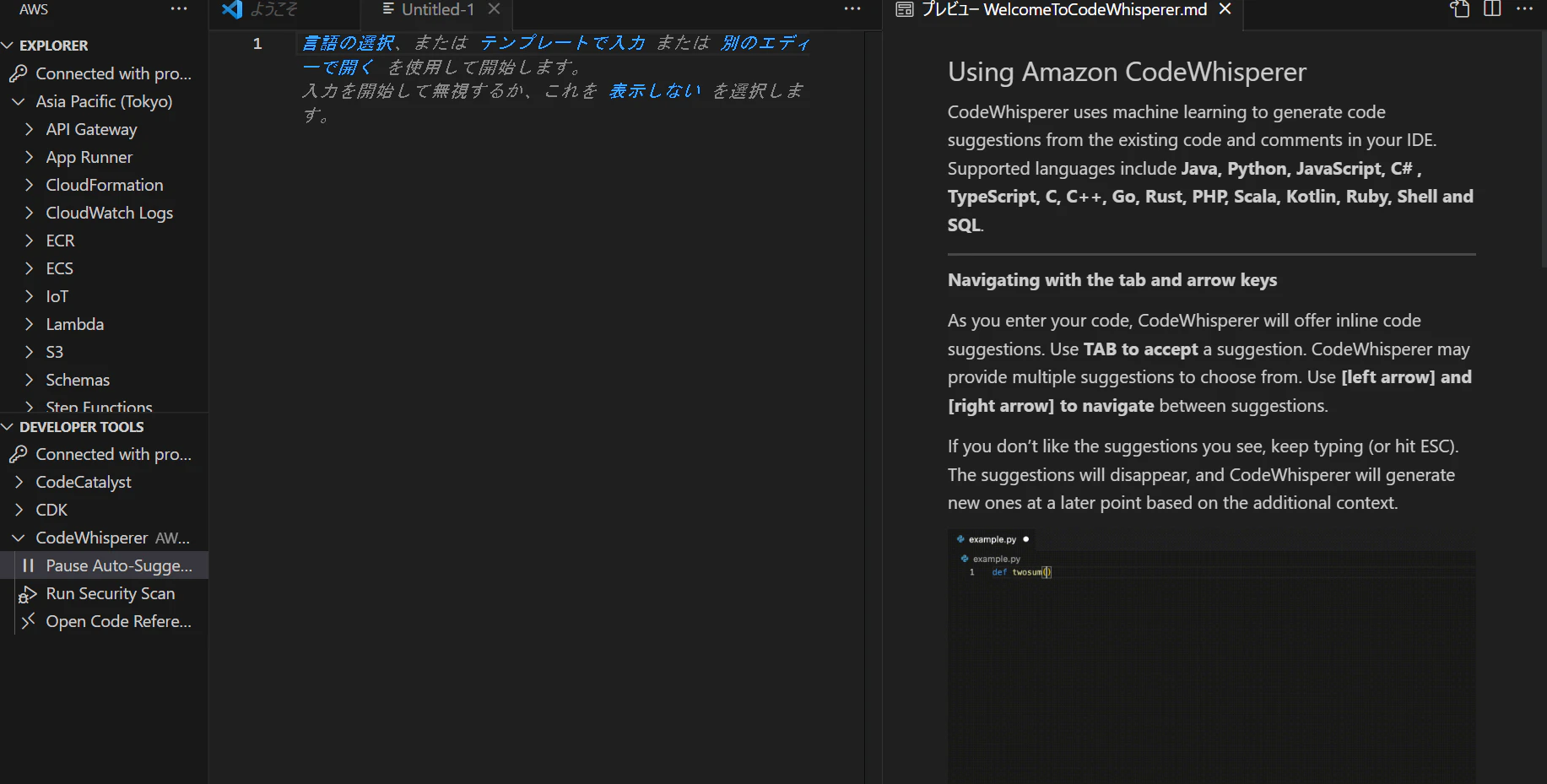
Task: Click example.py demo image in preview
Action: (x=1212, y=657)
